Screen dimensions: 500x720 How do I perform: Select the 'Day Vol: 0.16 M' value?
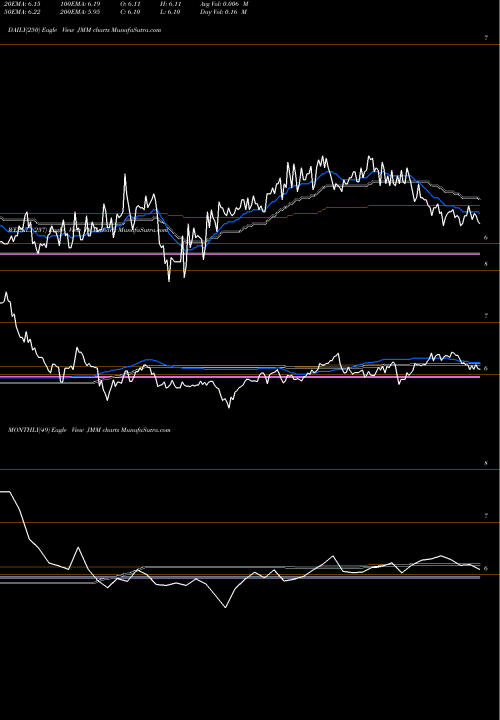pyautogui.click(x=224, y=12)
